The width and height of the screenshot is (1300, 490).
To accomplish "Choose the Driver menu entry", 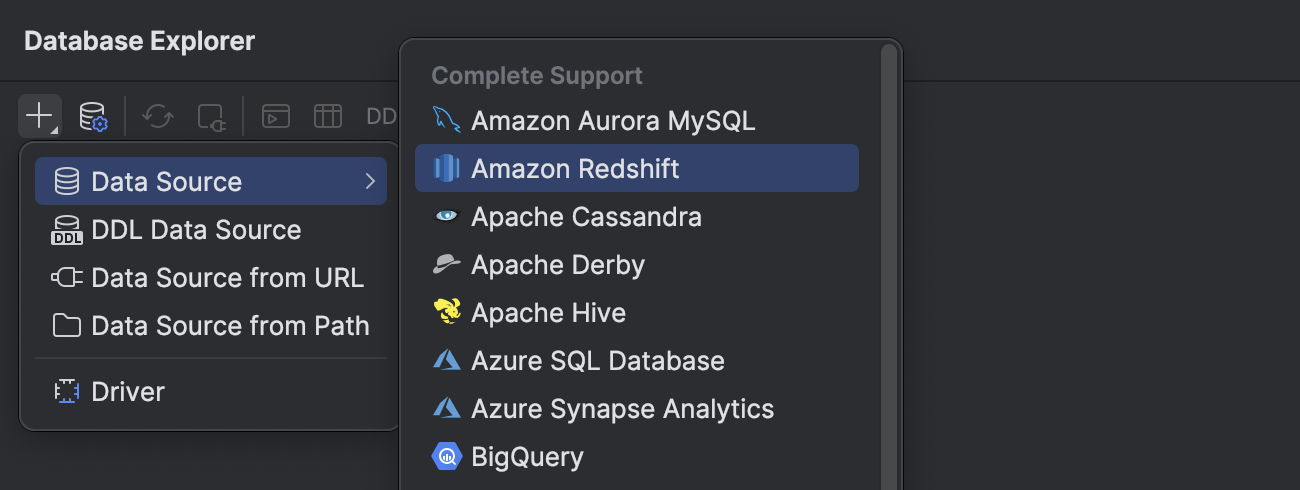I will pyautogui.click(x=128, y=392).
